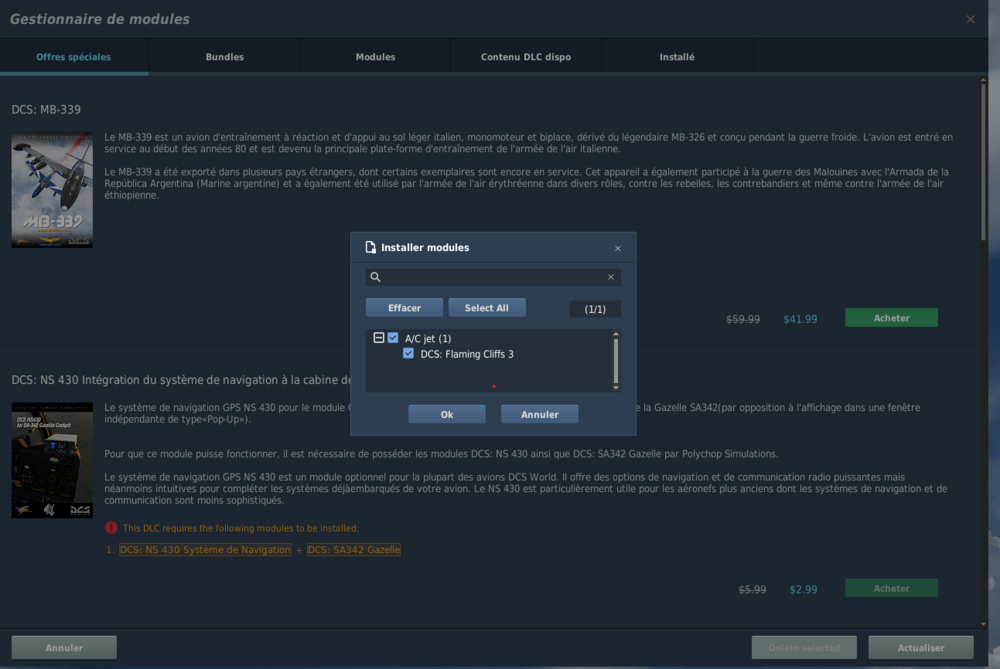This screenshot has height=669, width=1000.
Task: Switch to the Offres spéciales tab
Action: (x=74, y=57)
